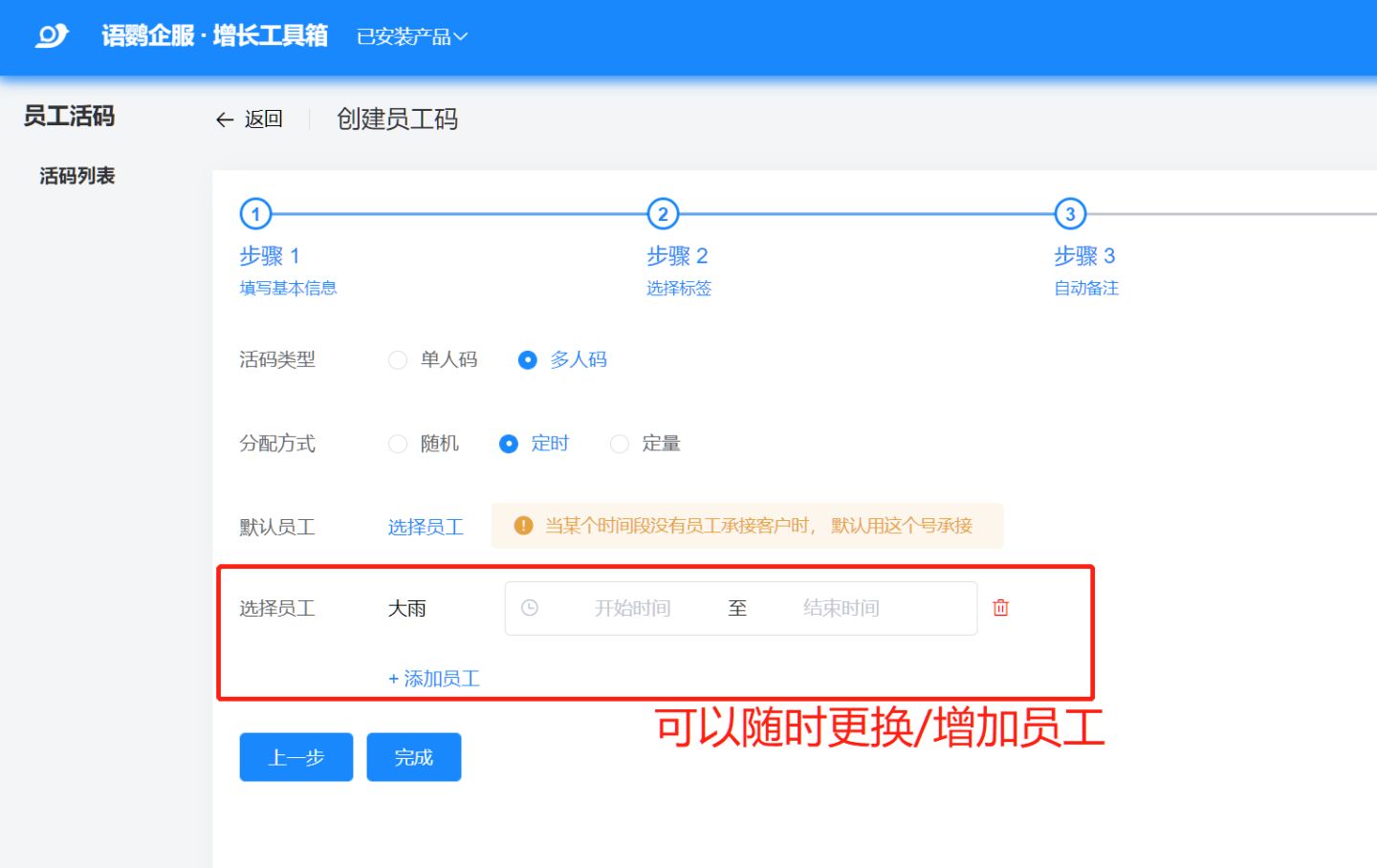Select the 定时 allocation radio button
This screenshot has width=1377, height=868.
point(509,445)
